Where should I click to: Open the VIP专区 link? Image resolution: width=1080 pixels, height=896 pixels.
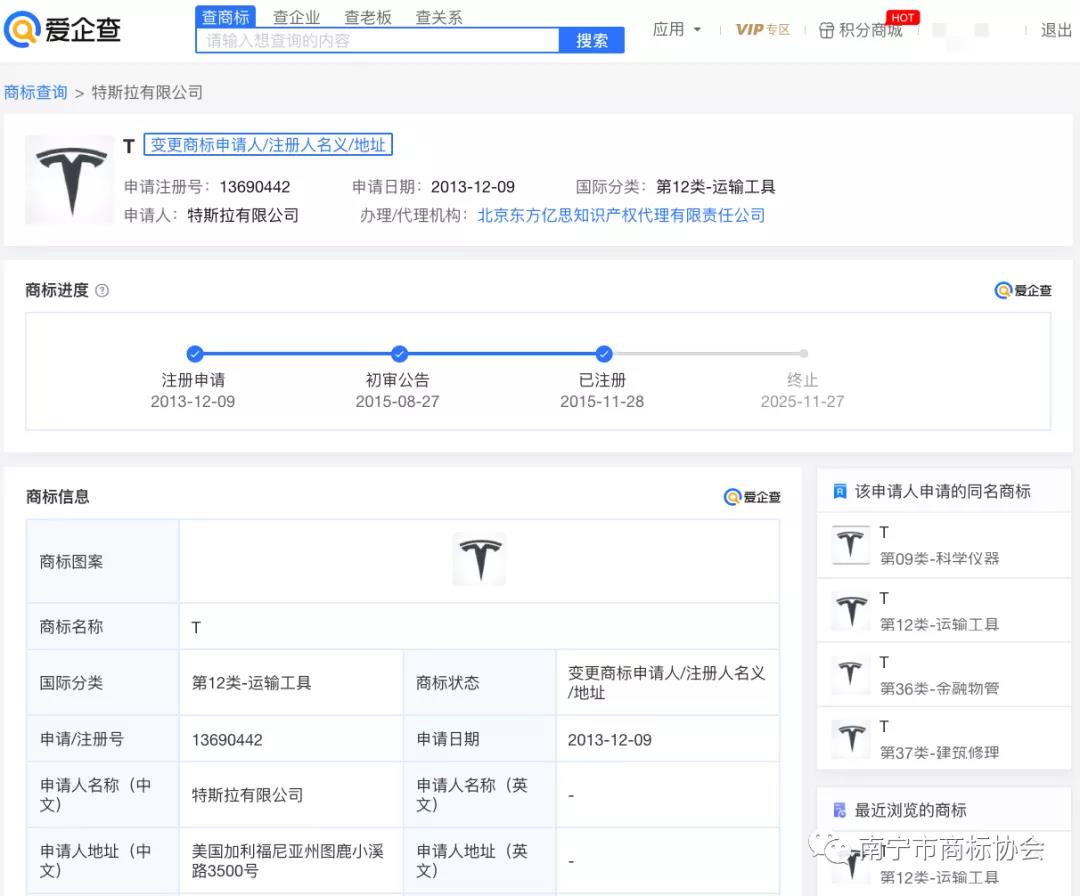coord(762,30)
